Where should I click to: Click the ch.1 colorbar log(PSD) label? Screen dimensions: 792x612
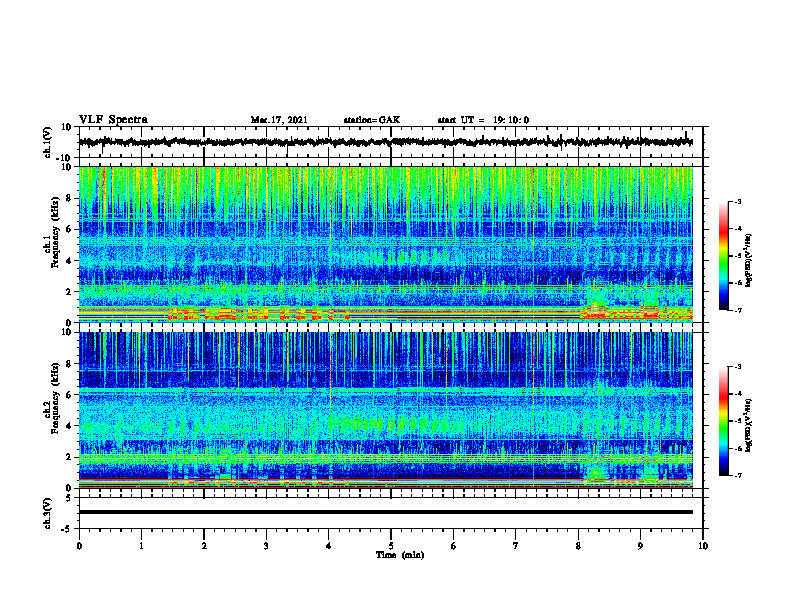pos(749,260)
